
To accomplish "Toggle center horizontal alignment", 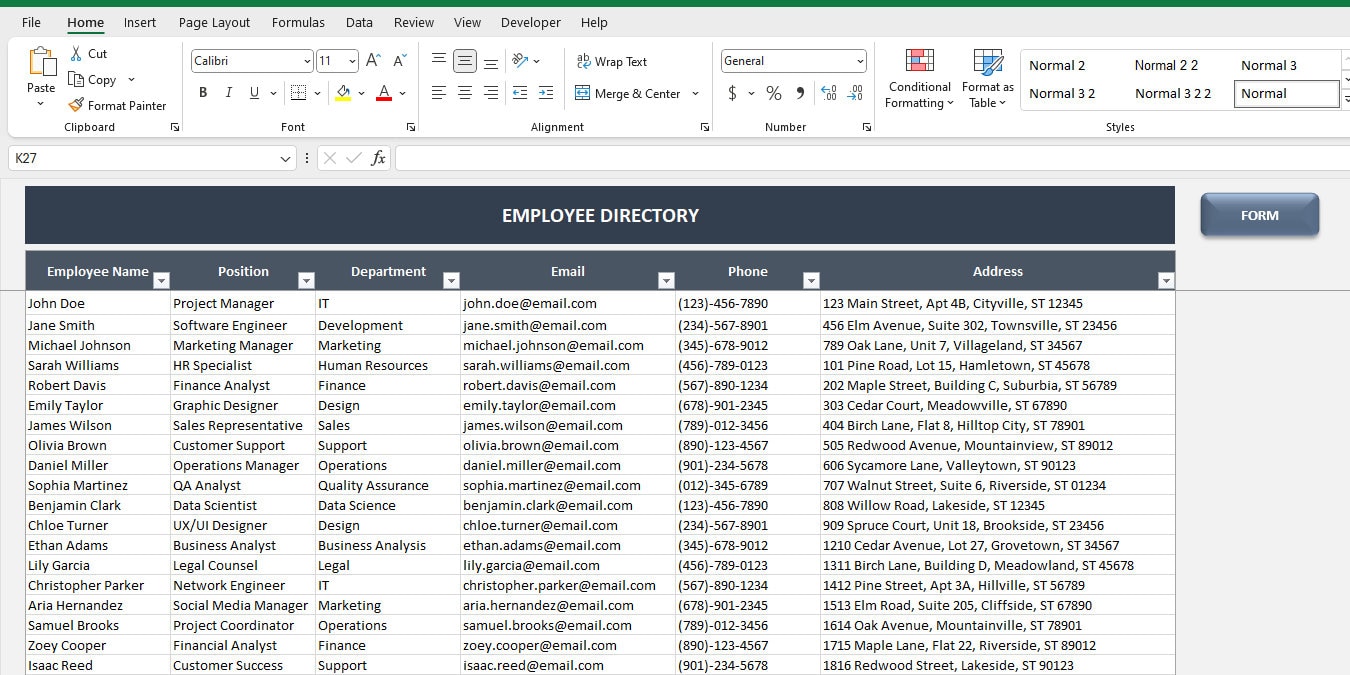I will pyautogui.click(x=465, y=93).
